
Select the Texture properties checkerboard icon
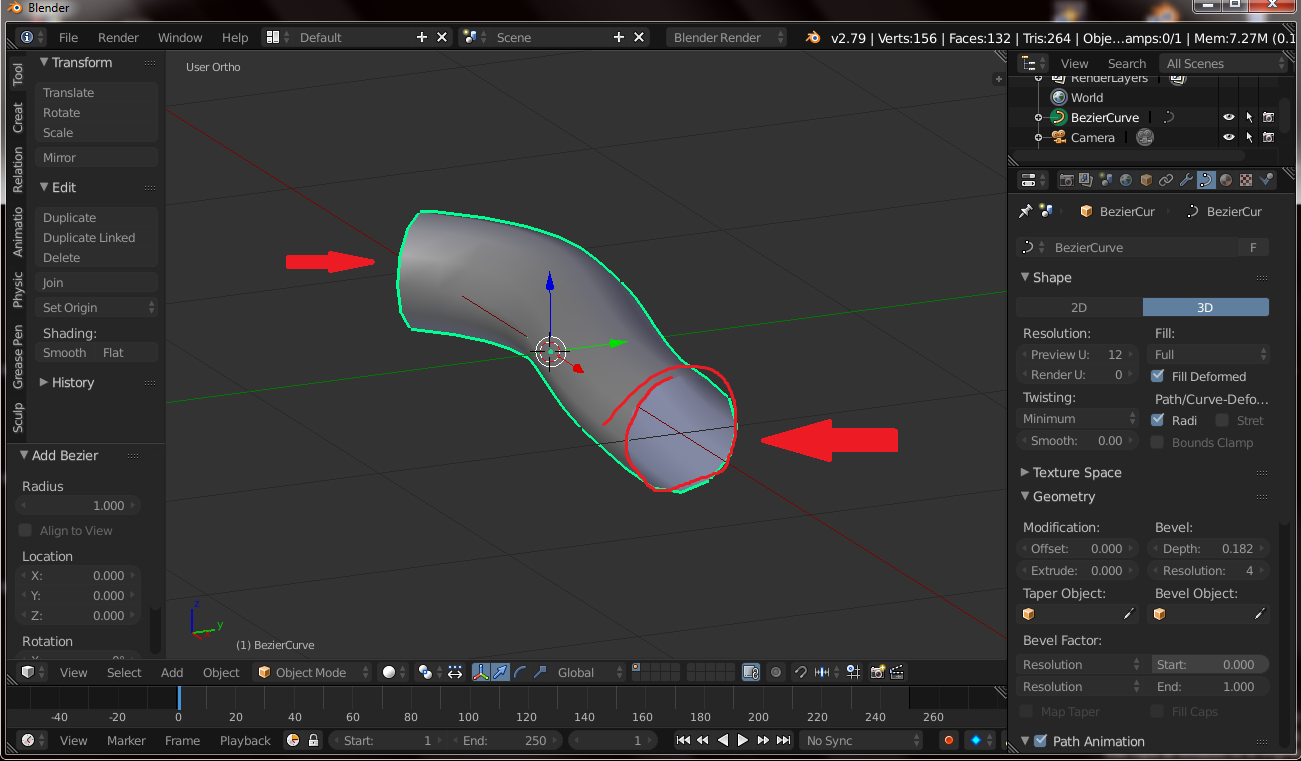click(x=1246, y=180)
